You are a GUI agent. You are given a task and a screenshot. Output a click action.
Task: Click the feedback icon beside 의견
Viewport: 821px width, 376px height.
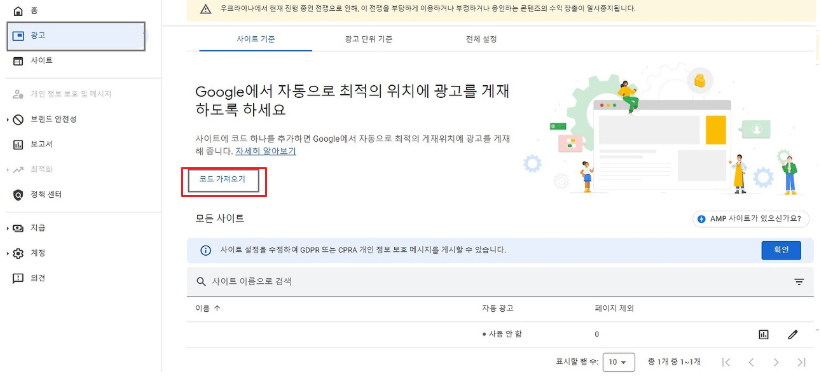pos(18,279)
